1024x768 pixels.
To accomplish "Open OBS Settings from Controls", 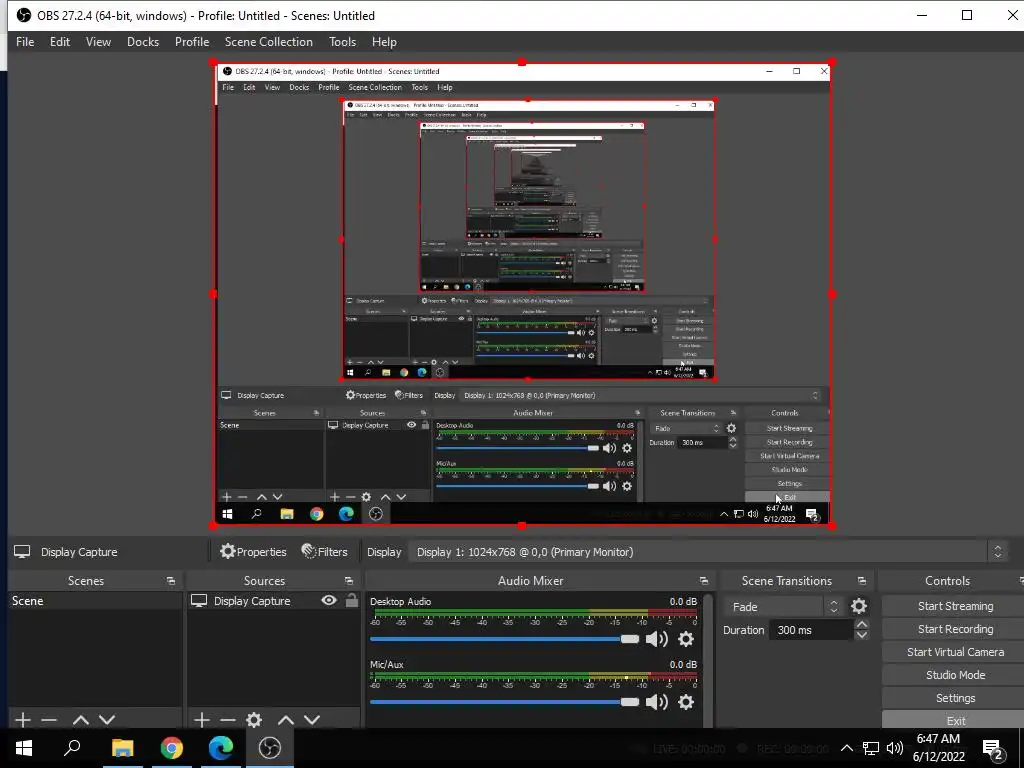I will click(x=955, y=698).
